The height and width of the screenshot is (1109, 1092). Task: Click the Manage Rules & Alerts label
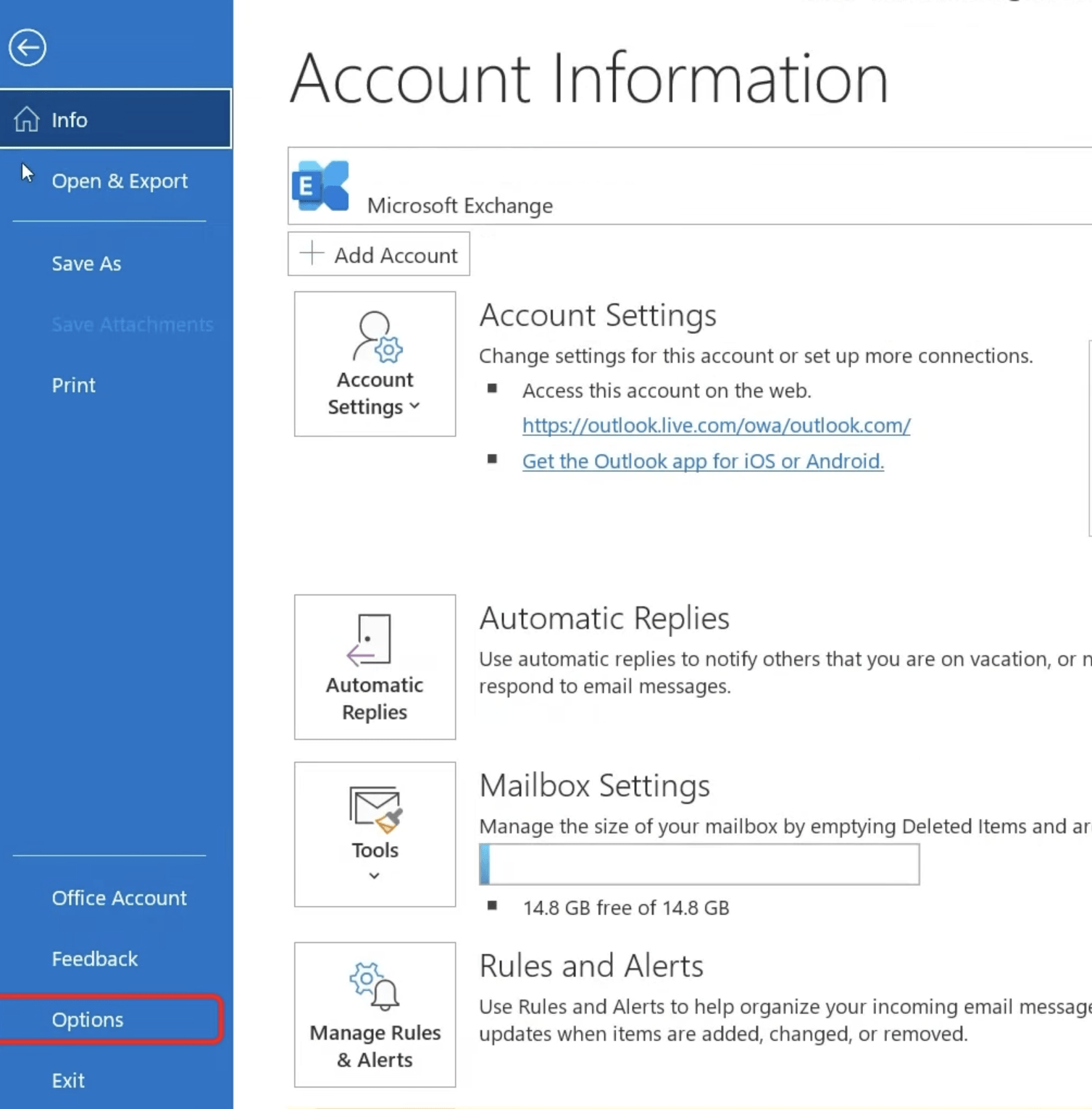click(375, 1046)
